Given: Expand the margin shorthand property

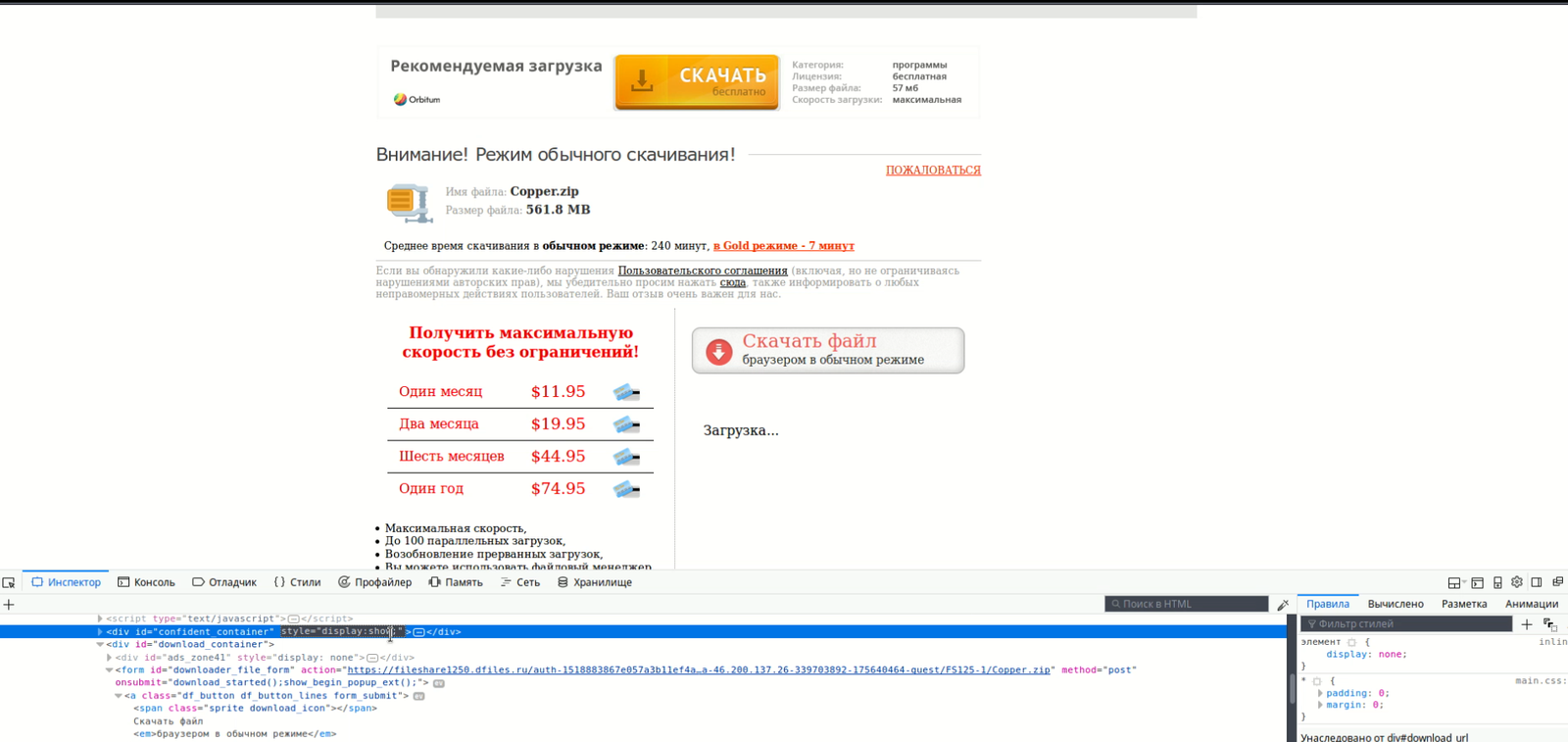Looking at the screenshot, I should click(1320, 705).
